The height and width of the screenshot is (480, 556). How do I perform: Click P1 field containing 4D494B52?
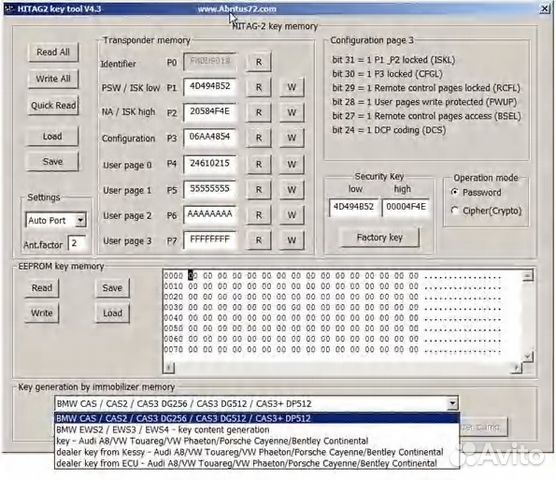click(210, 86)
